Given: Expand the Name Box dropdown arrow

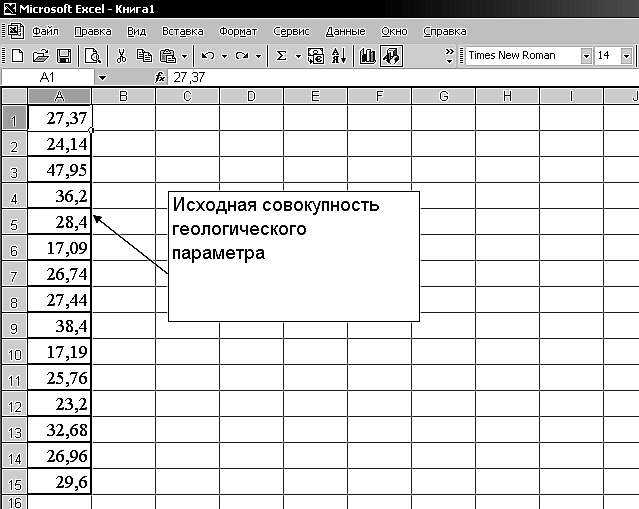Looking at the screenshot, I should pyautogui.click(x=102, y=77).
